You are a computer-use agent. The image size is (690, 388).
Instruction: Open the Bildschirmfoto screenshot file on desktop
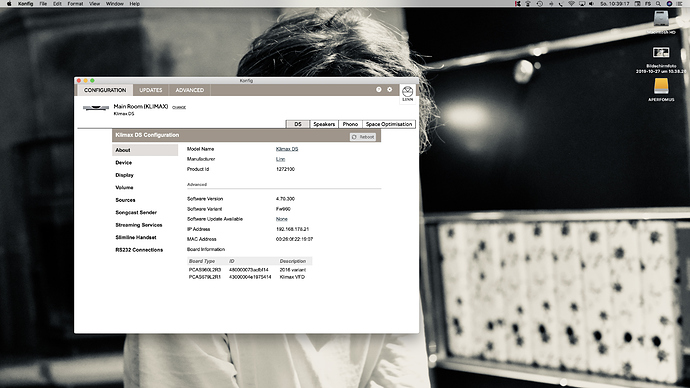(661, 53)
